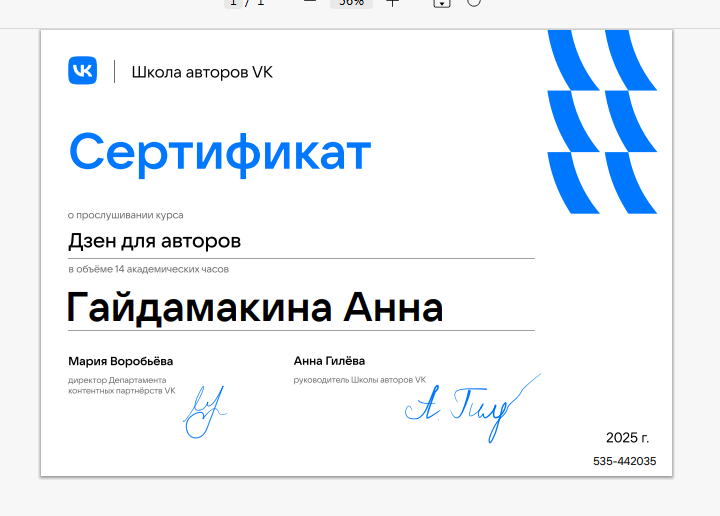Click the text "Школа авторов VK" in header

(x=202, y=73)
